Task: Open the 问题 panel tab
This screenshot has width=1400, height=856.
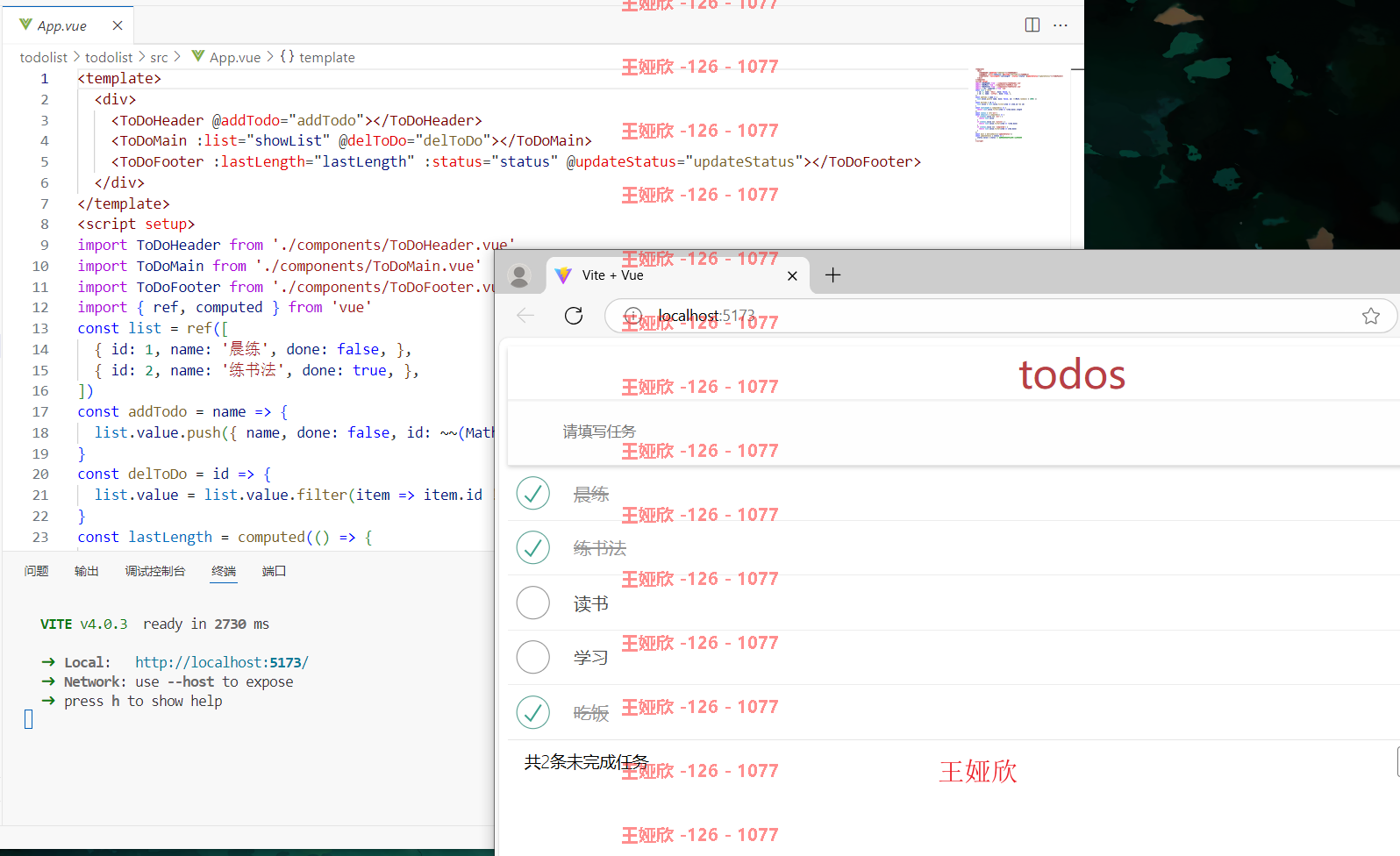Action: tap(36, 571)
